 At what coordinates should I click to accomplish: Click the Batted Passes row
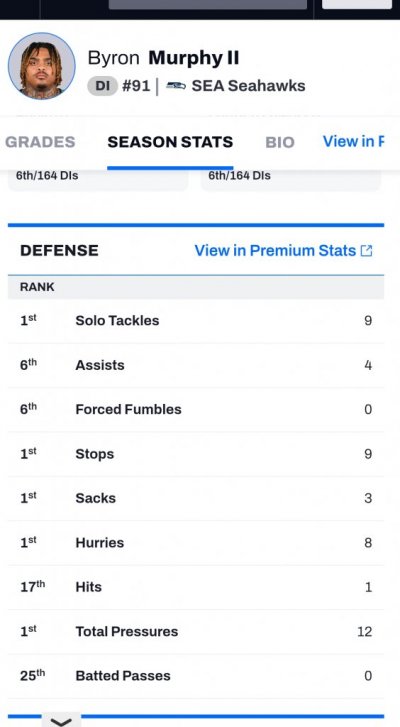point(196,676)
